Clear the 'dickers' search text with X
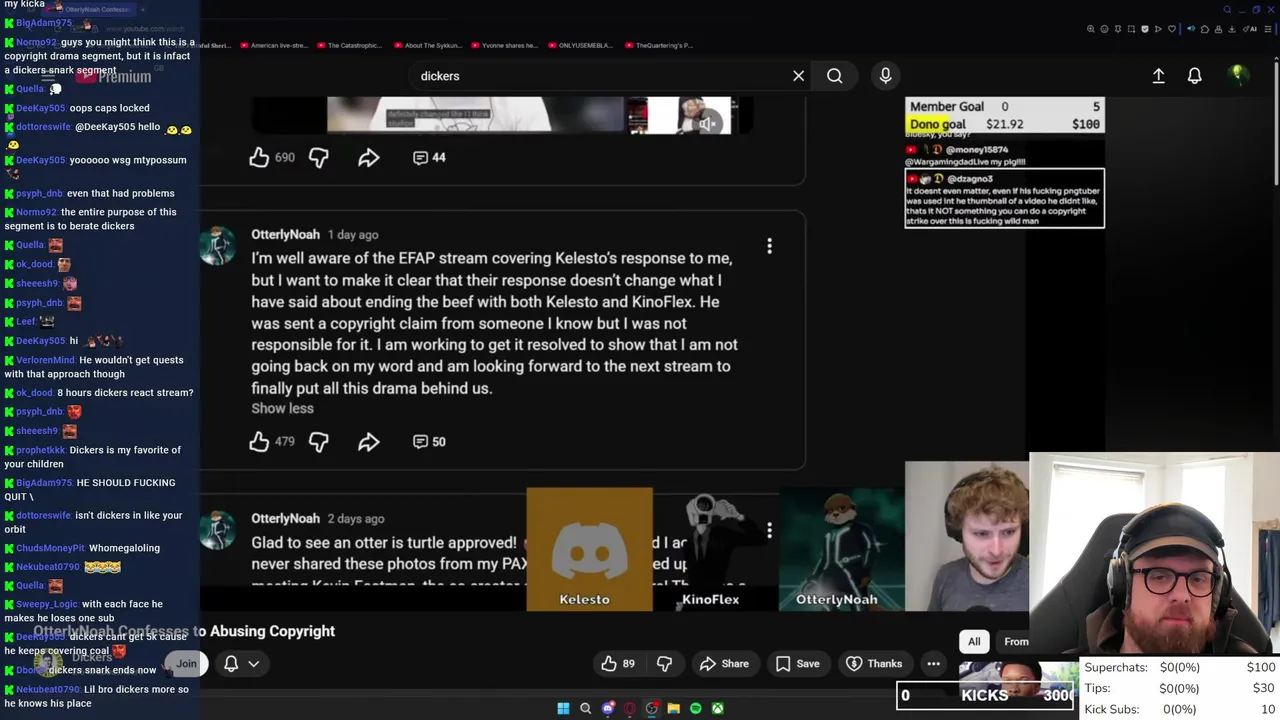 coord(798,76)
